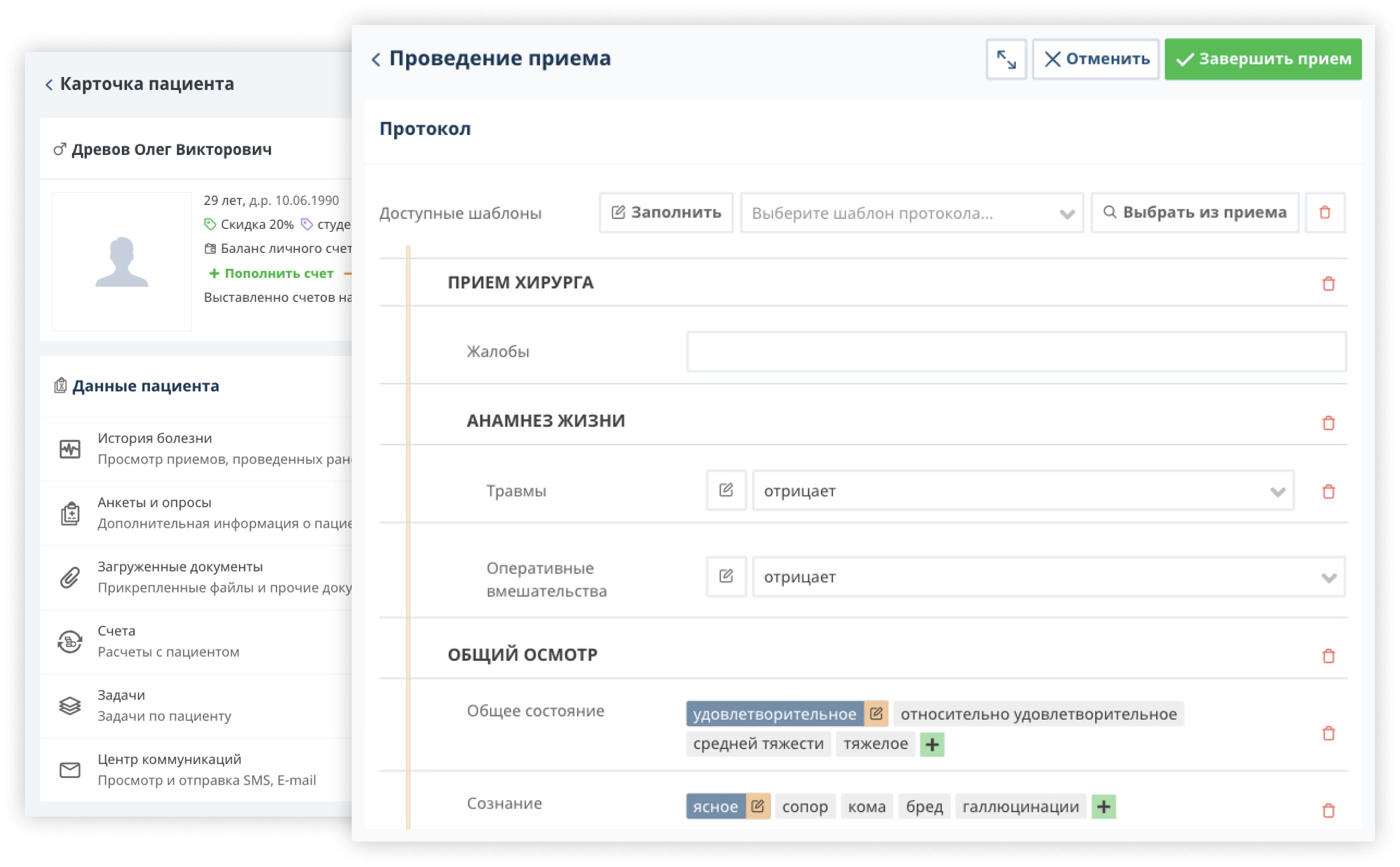Select the удовлетворительное state tag

(774, 714)
